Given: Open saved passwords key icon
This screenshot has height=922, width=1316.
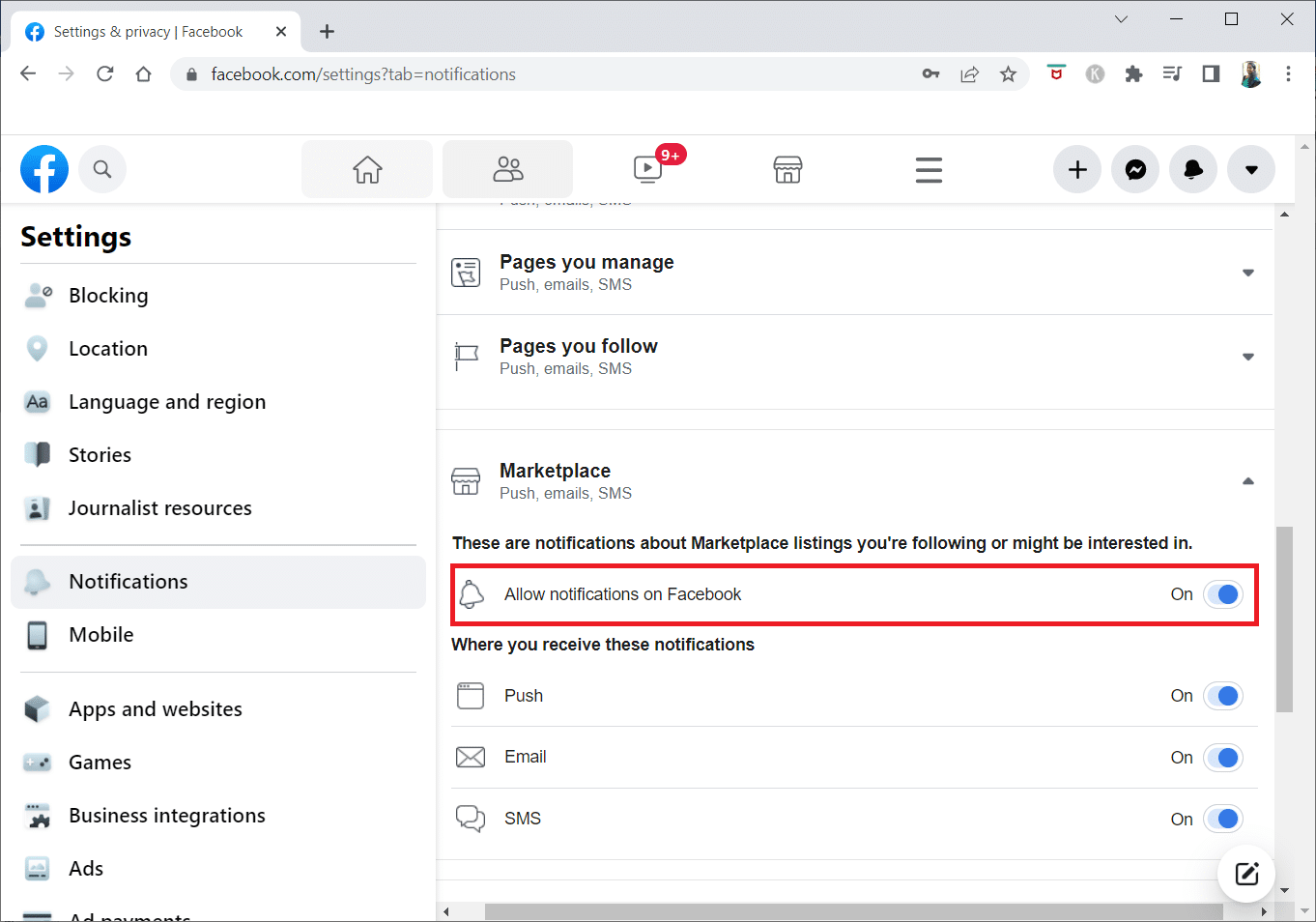Looking at the screenshot, I should click(x=930, y=74).
